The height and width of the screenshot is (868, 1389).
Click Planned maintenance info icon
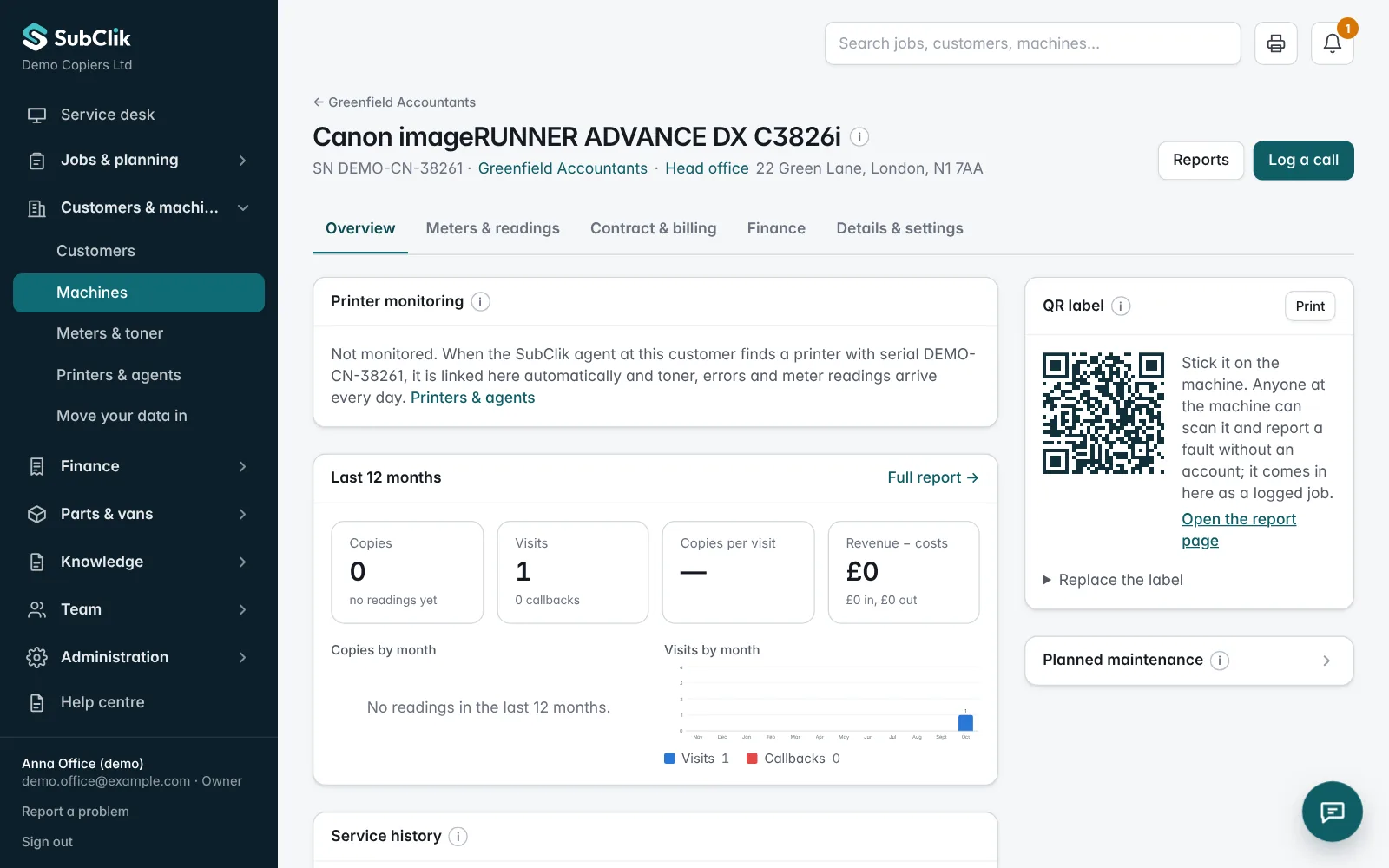[1220, 661]
